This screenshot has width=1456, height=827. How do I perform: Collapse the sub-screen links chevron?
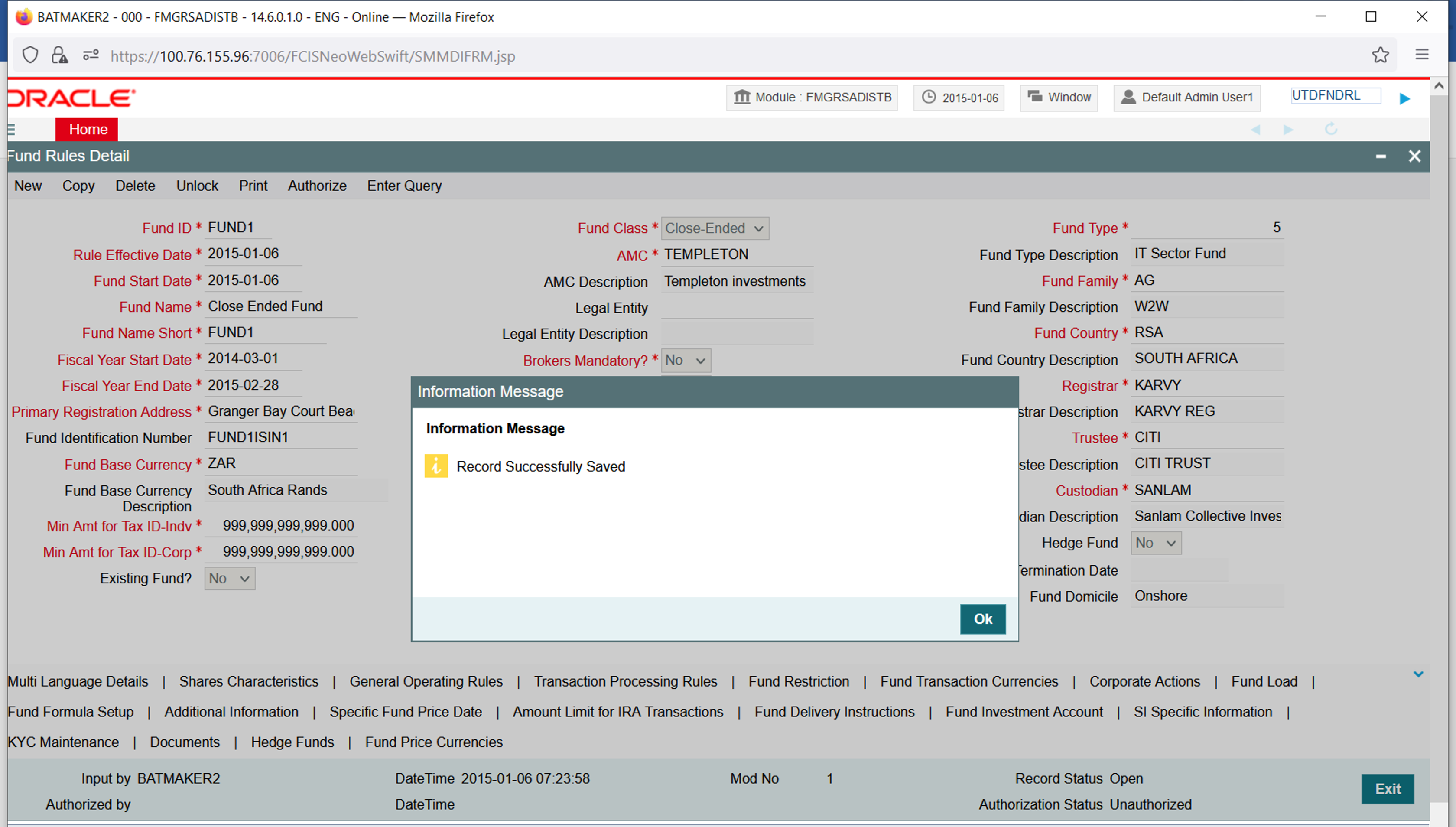click(1418, 674)
